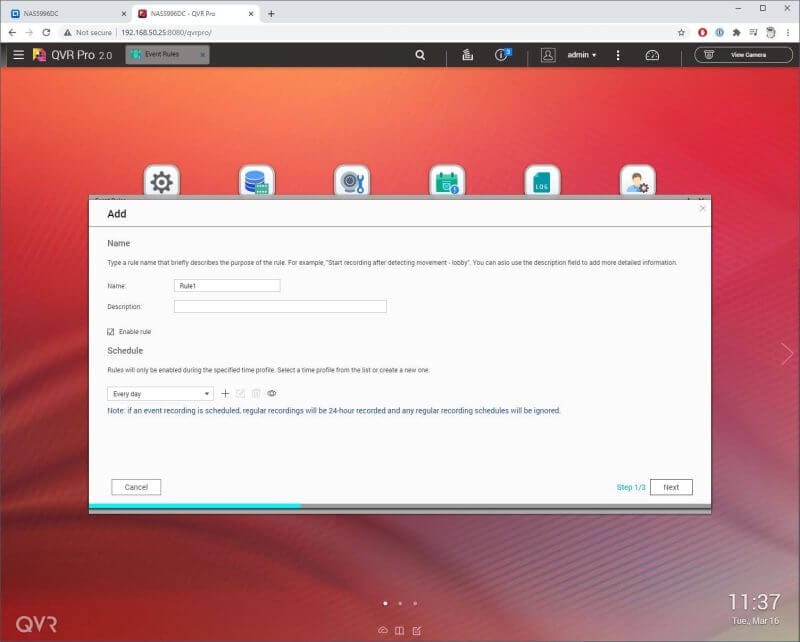Click the Description input field
800x642 pixels.
click(280, 307)
